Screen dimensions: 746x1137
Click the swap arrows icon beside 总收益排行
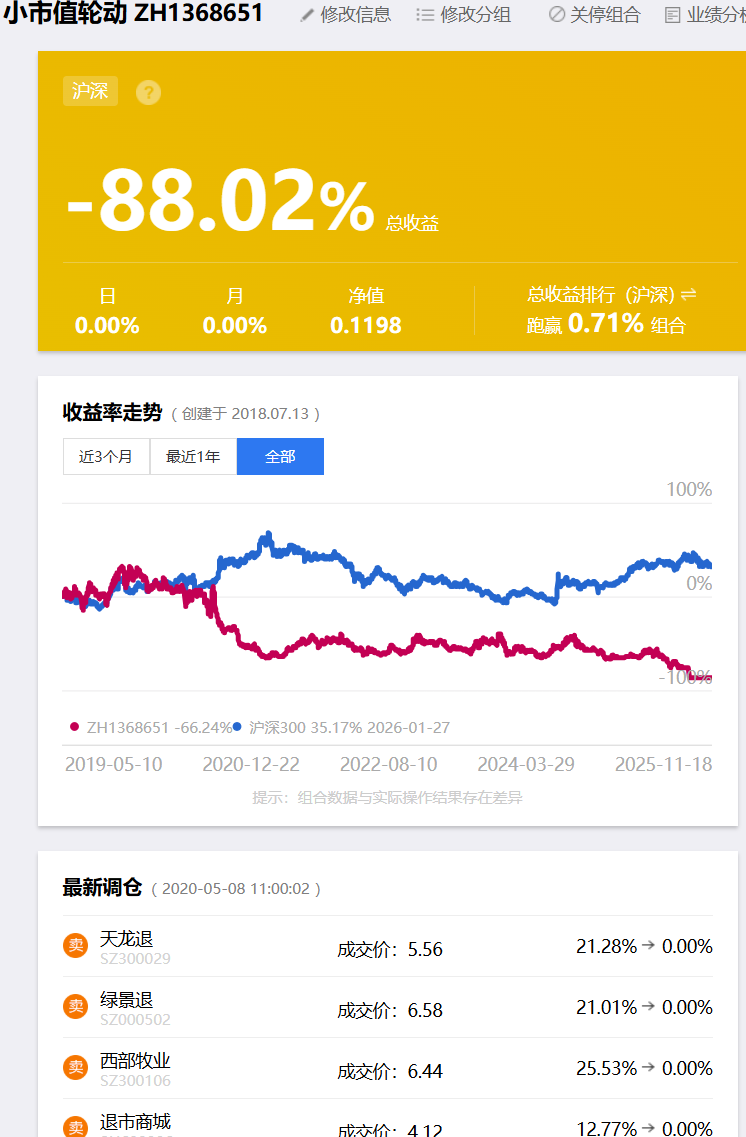coord(689,294)
